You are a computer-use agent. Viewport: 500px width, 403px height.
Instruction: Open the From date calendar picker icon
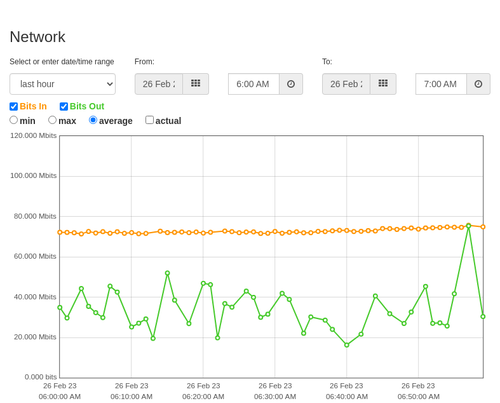coord(196,84)
